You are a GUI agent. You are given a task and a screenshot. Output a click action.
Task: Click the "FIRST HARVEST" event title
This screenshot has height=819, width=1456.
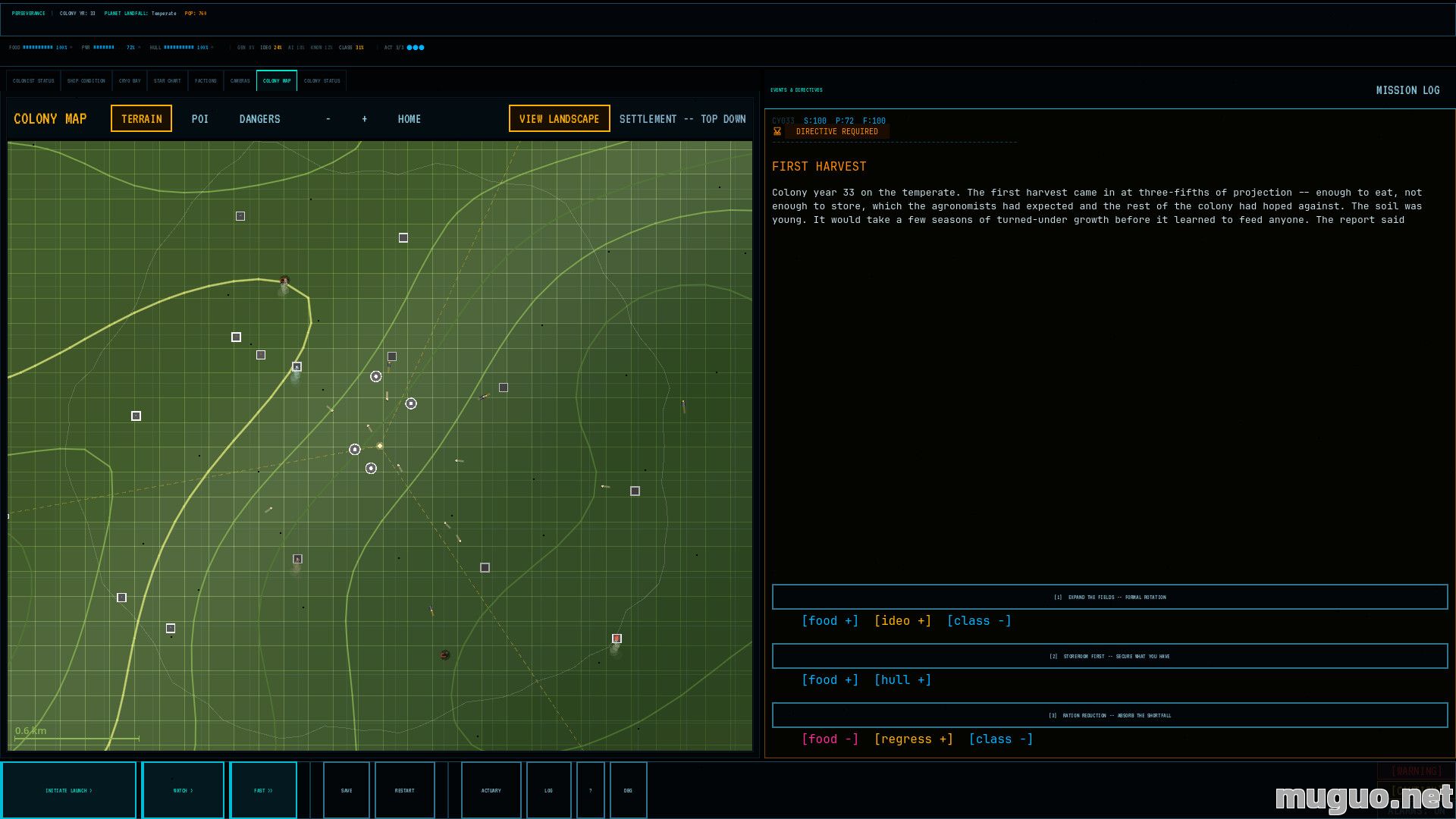[x=819, y=166]
